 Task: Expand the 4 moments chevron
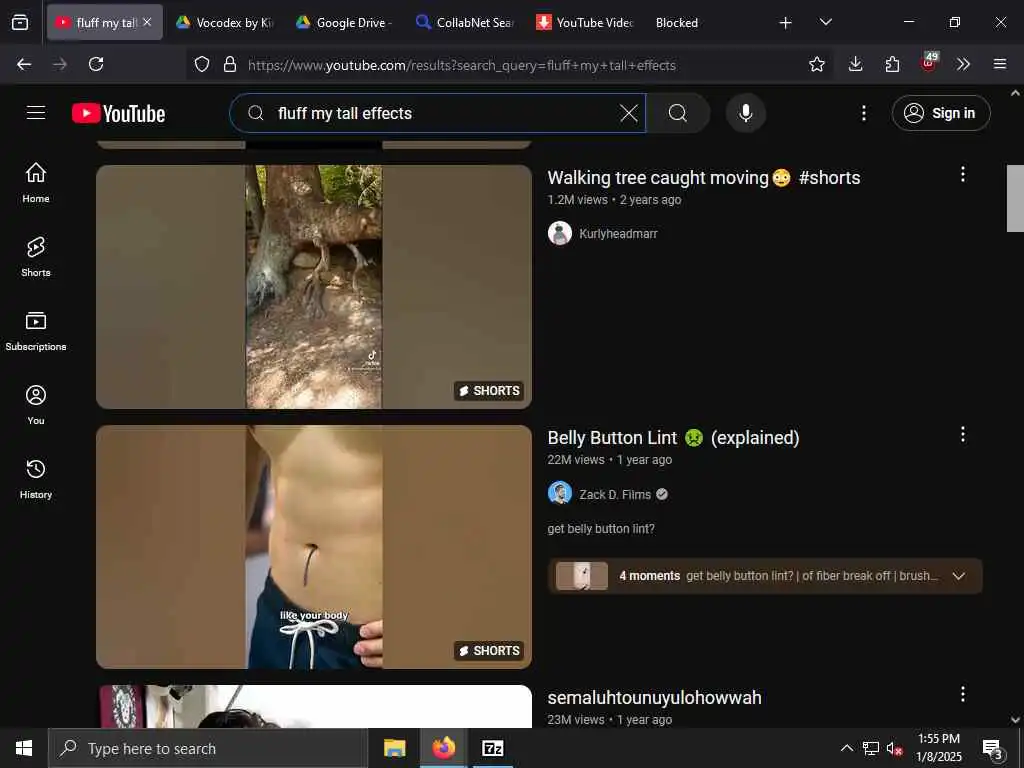point(959,576)
